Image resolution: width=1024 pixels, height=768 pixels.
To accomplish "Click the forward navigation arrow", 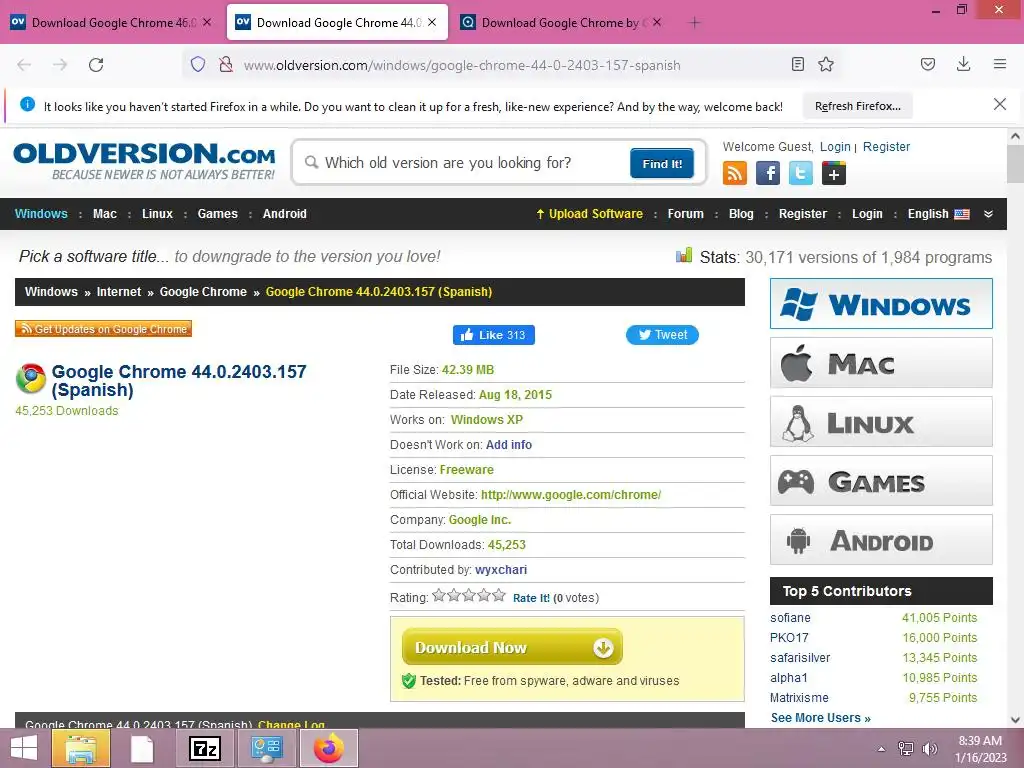I will 60,65.
